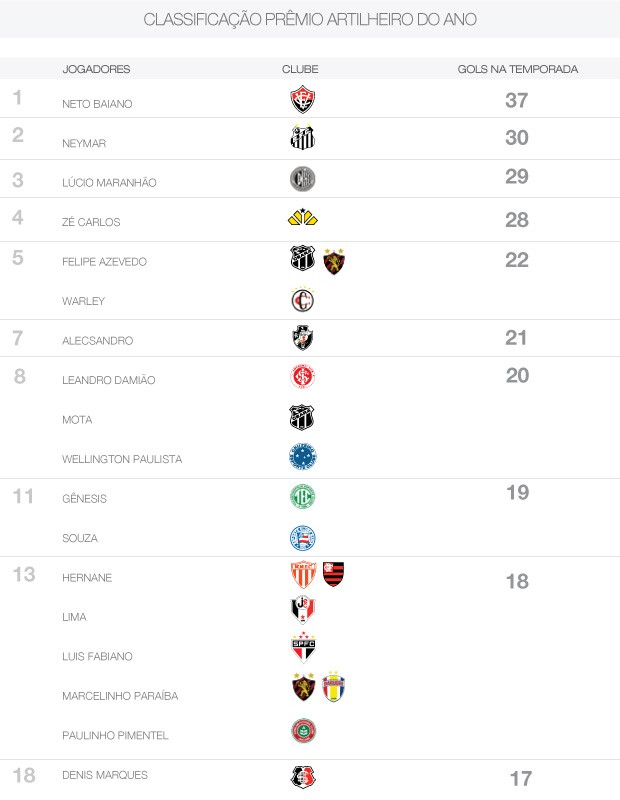The image size is (620, 800).
Task: Click the Internacional crest beside Leandro Damião
Action: pos(303,377)
